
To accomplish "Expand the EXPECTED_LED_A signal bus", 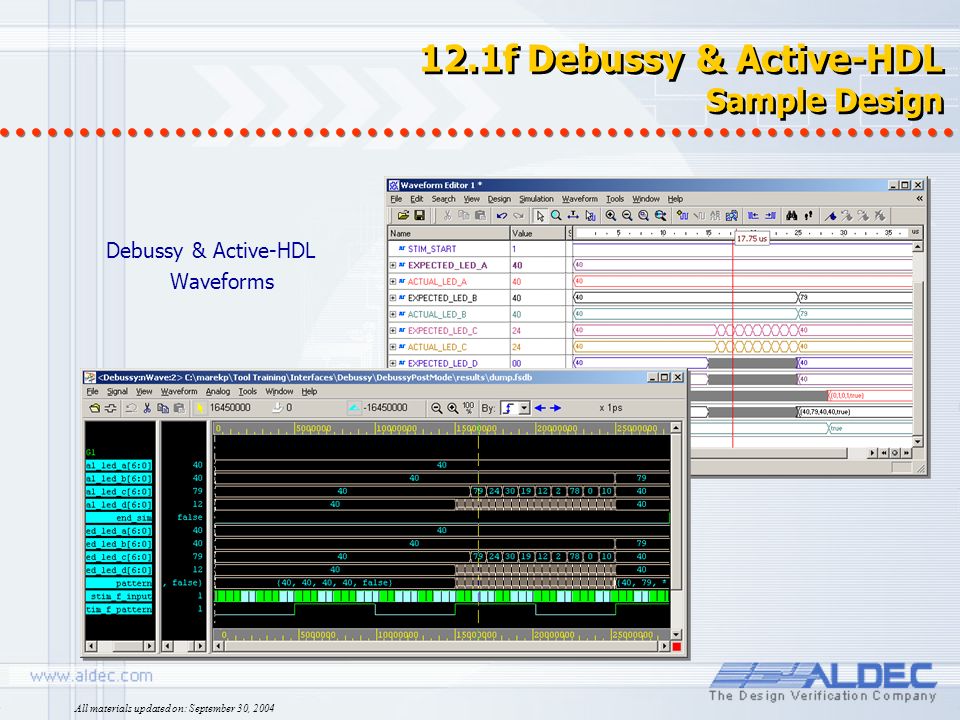I will tap(393, 265).
